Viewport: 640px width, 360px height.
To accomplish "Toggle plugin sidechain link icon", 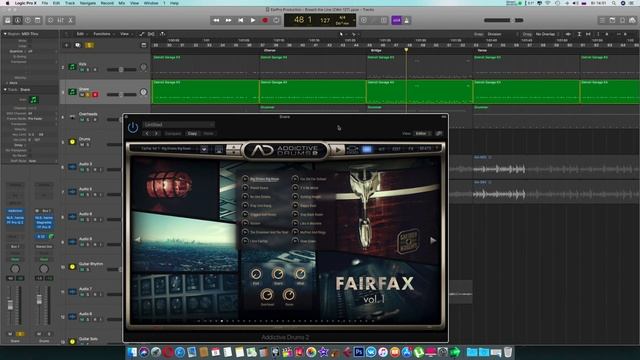I will (439, 133).
